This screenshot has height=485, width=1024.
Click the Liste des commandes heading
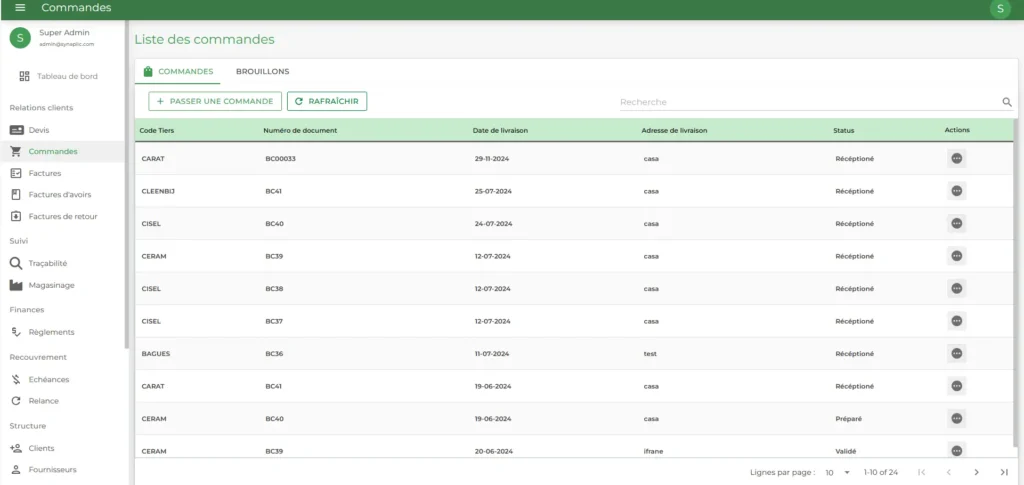(x=204, y=39)
